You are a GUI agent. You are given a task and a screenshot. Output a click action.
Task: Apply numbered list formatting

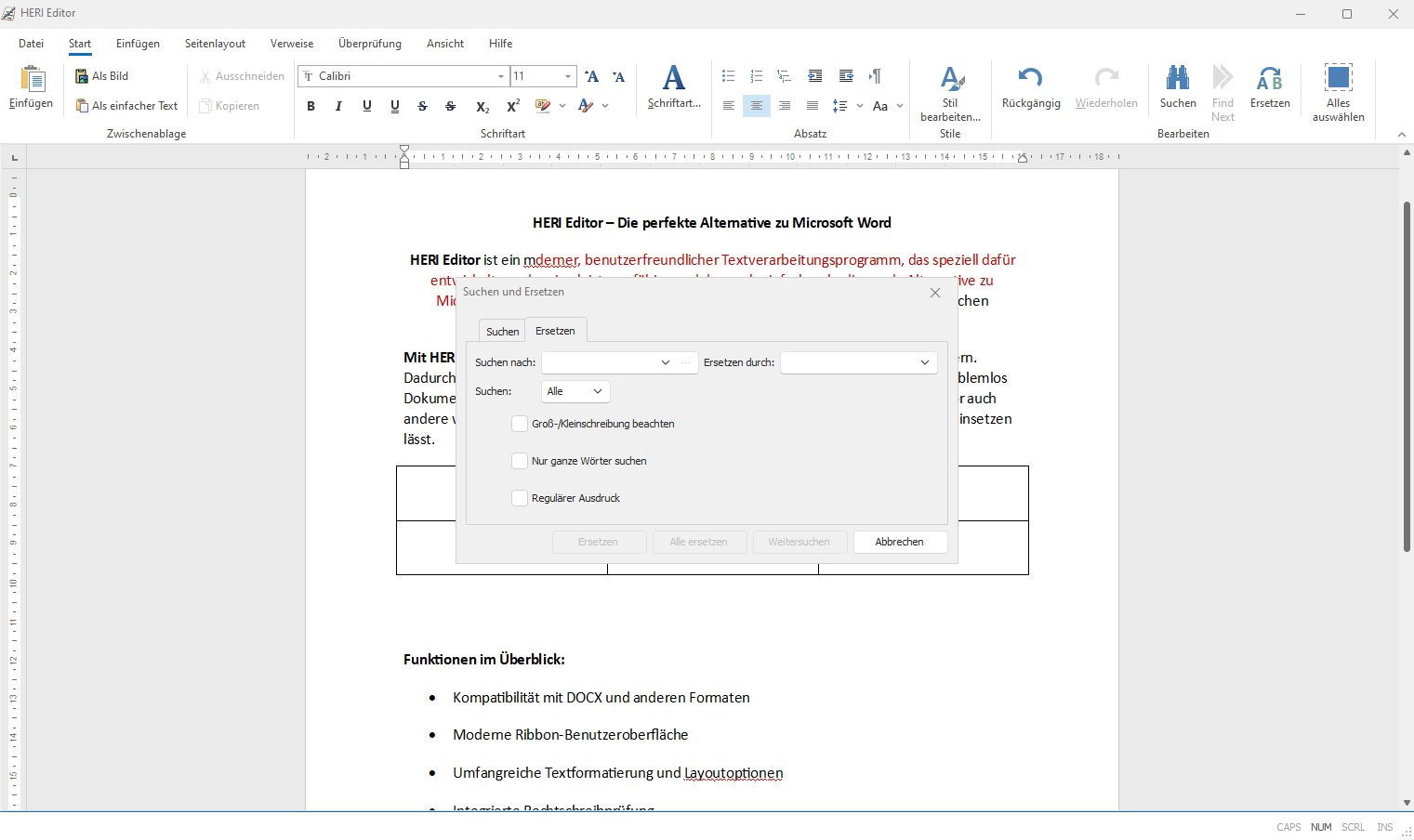click(x=757, y=76)
